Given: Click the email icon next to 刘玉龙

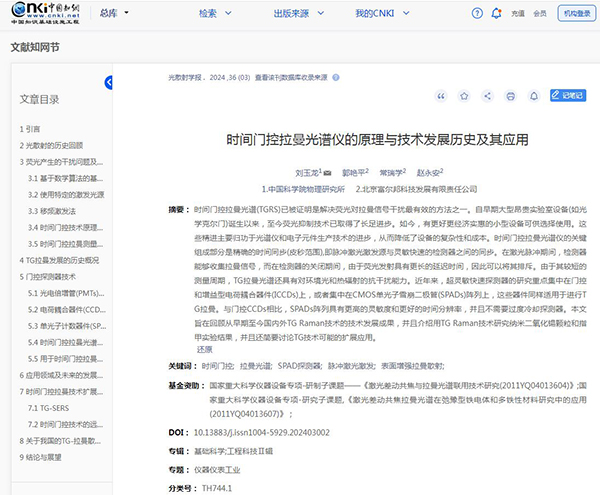Looking at the screenshot, I should tap(326, 173).
